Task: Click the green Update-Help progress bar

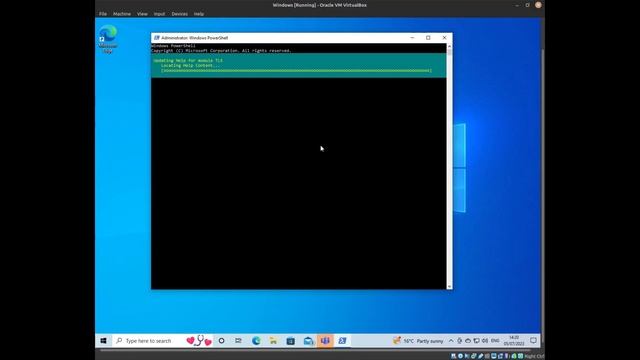Action: pyautogui.click(x=296, y=71)
